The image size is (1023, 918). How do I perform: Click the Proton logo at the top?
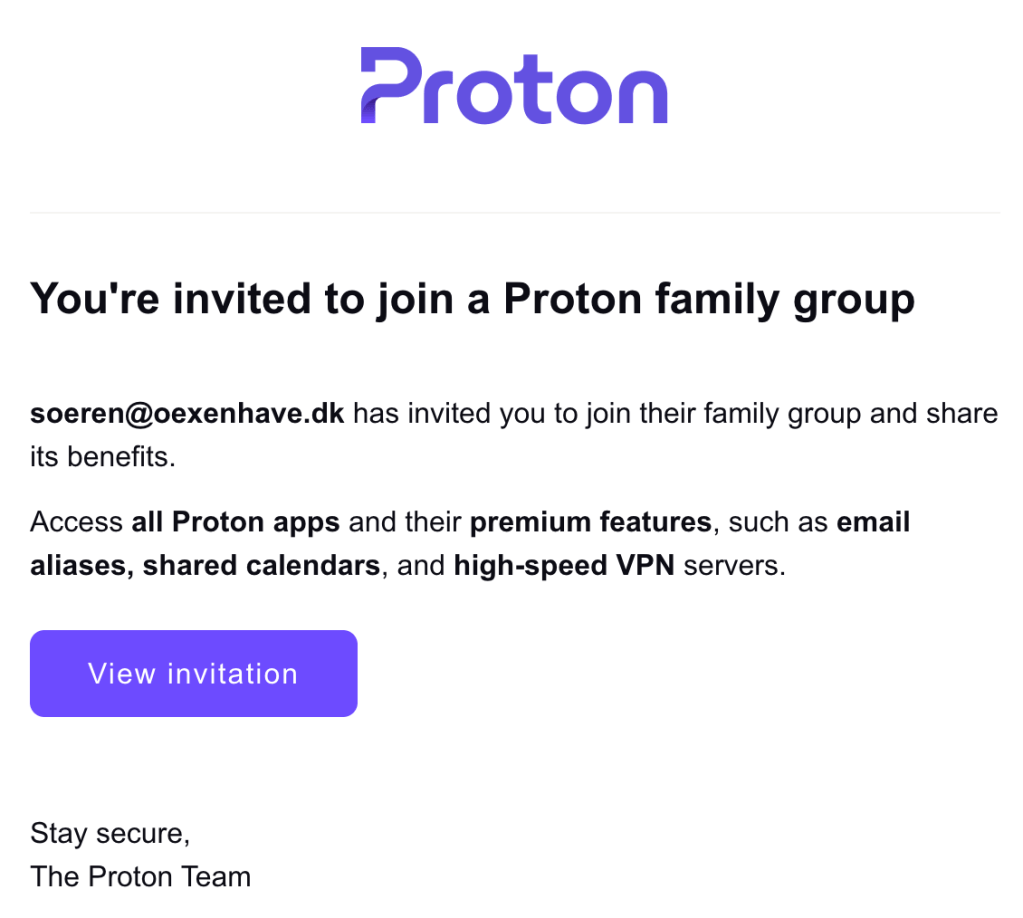(x=513, y=86)
